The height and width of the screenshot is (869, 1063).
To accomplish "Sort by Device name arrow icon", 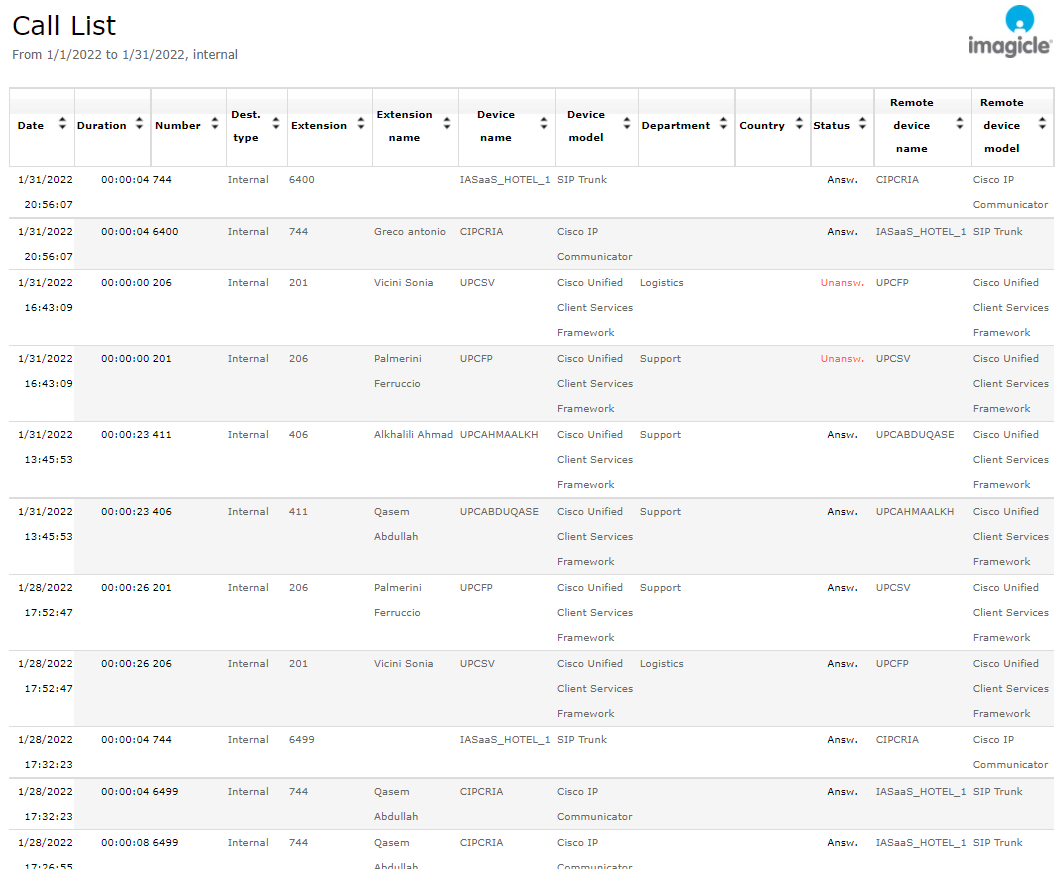I will (x=544, y=125).
